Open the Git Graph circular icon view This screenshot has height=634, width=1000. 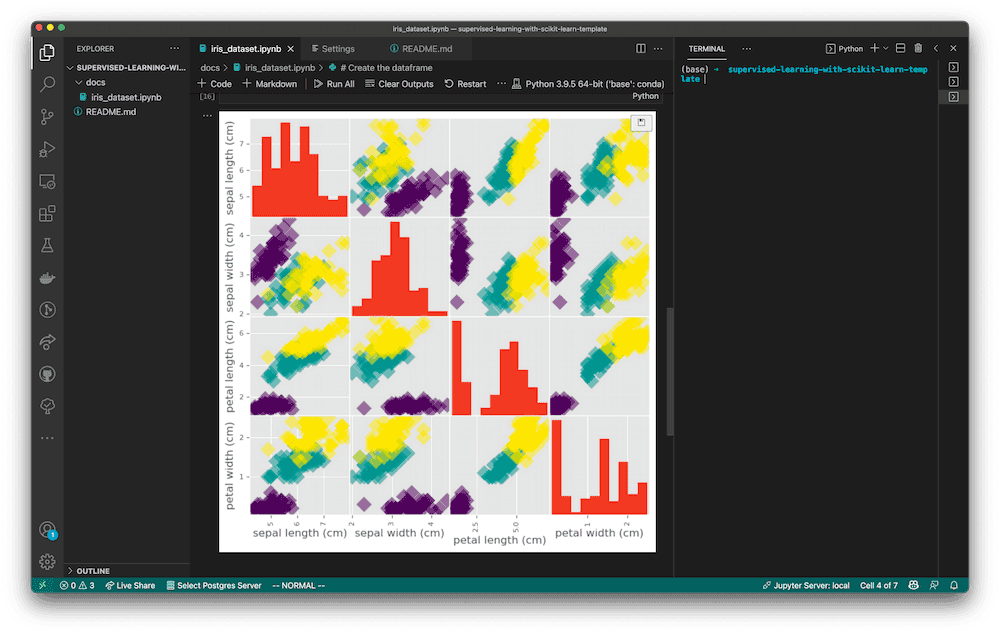click(47, 310)
